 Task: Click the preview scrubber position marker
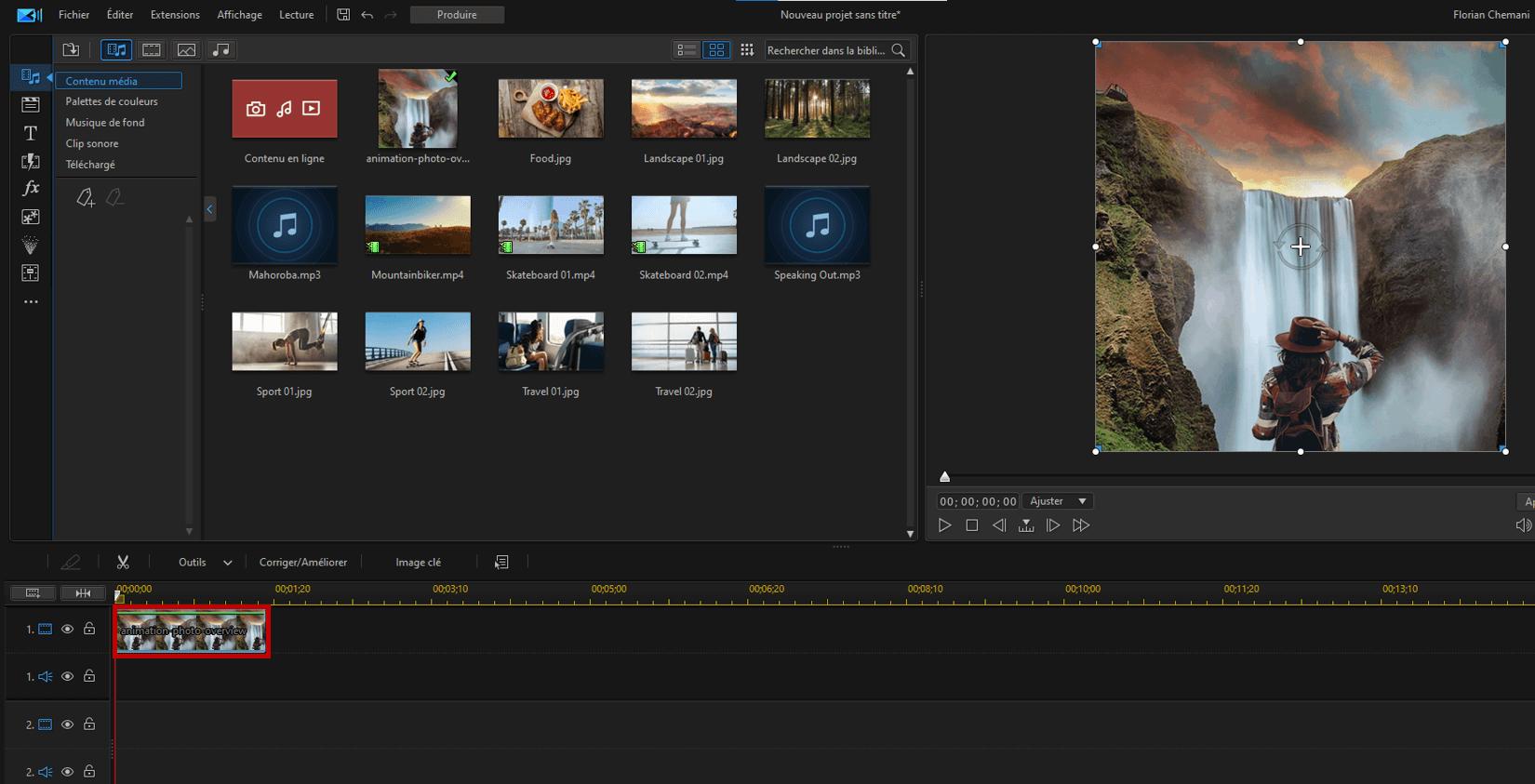point(944,477)
